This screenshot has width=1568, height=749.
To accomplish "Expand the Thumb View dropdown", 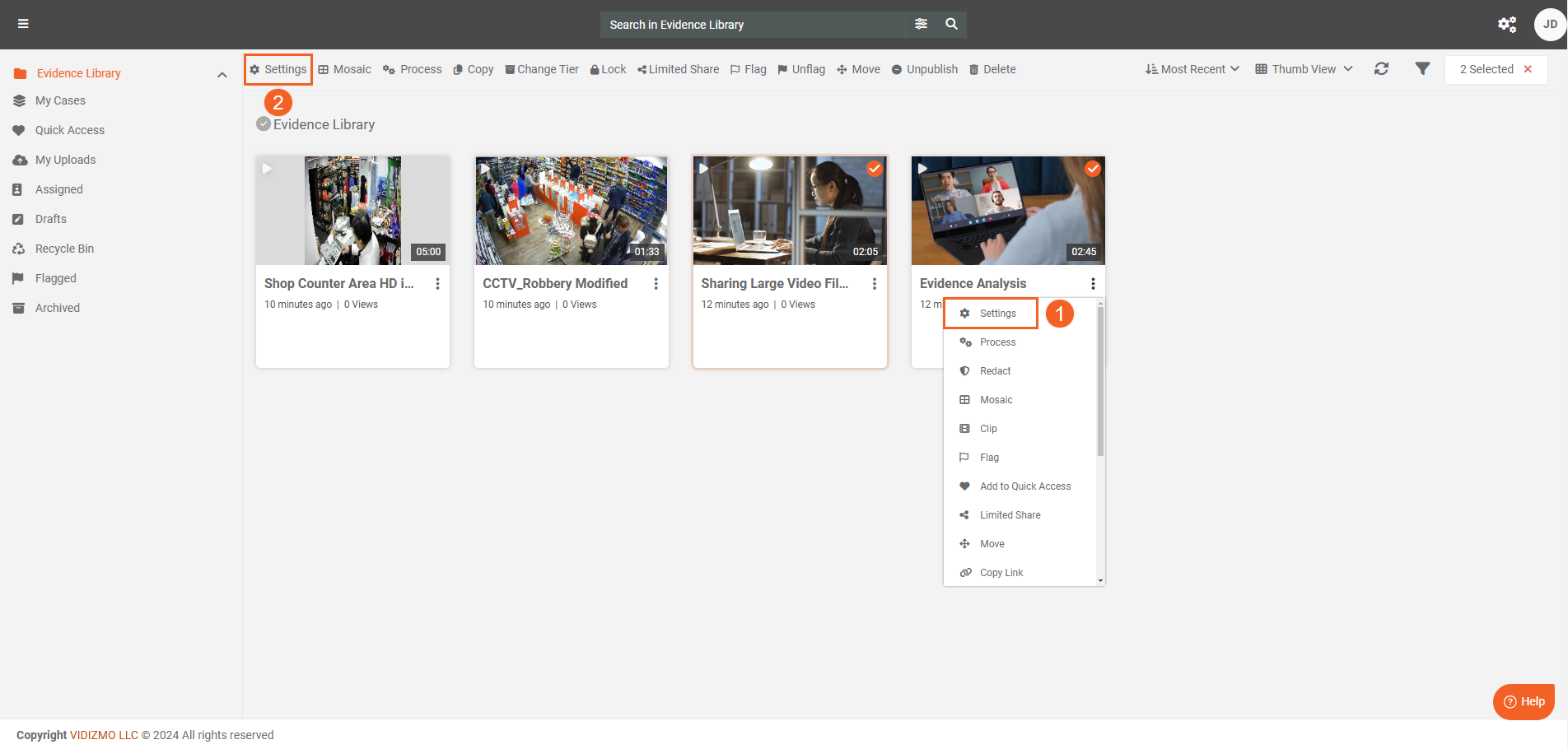I will (x=1304, y=69).
